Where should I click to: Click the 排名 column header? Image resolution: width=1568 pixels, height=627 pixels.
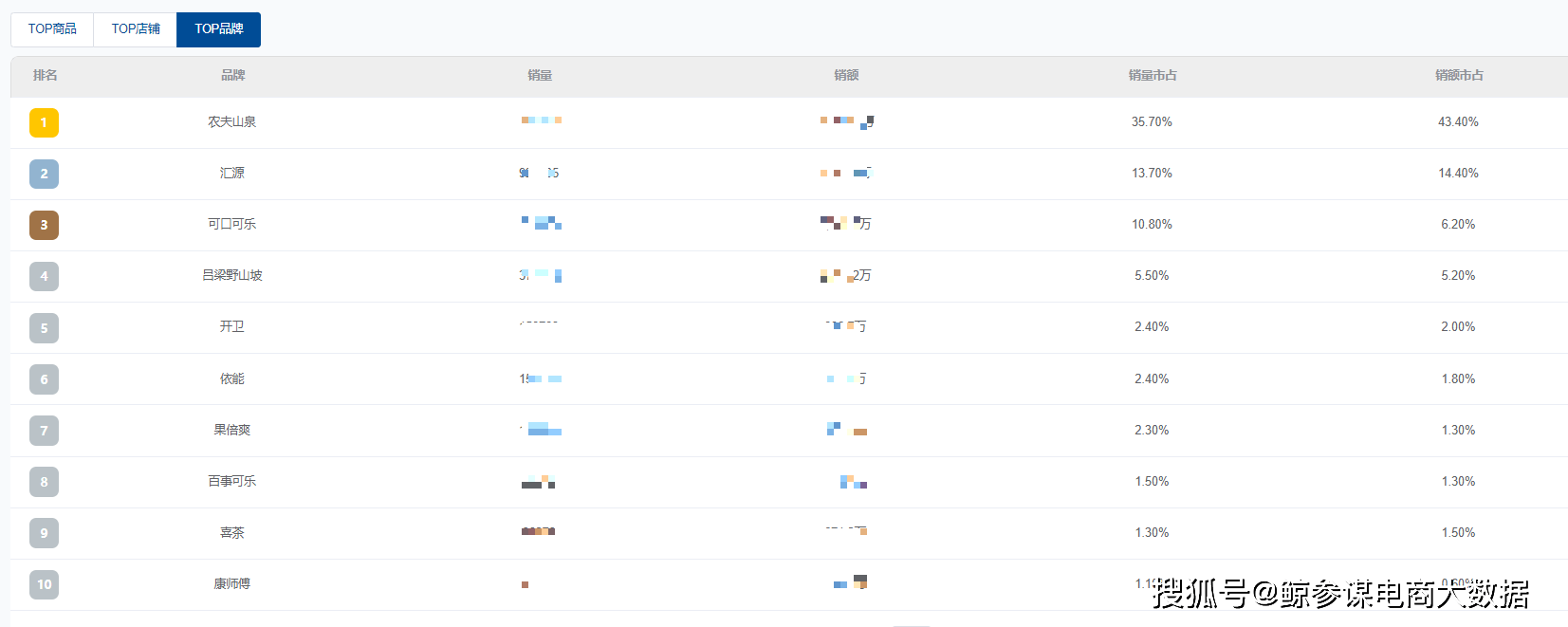45,75
